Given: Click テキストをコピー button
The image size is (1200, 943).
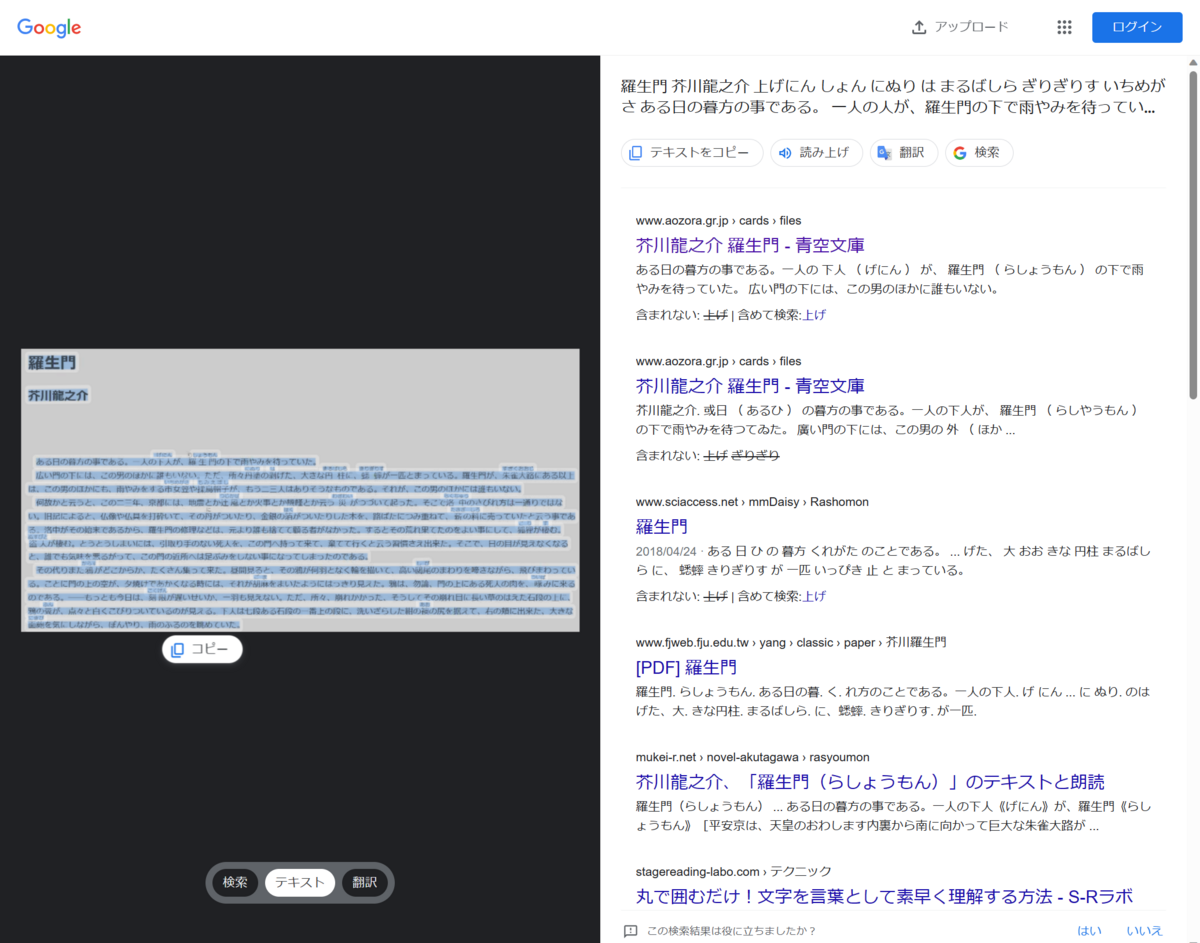Looking at the screenshot, I should [x=692, y=153].
